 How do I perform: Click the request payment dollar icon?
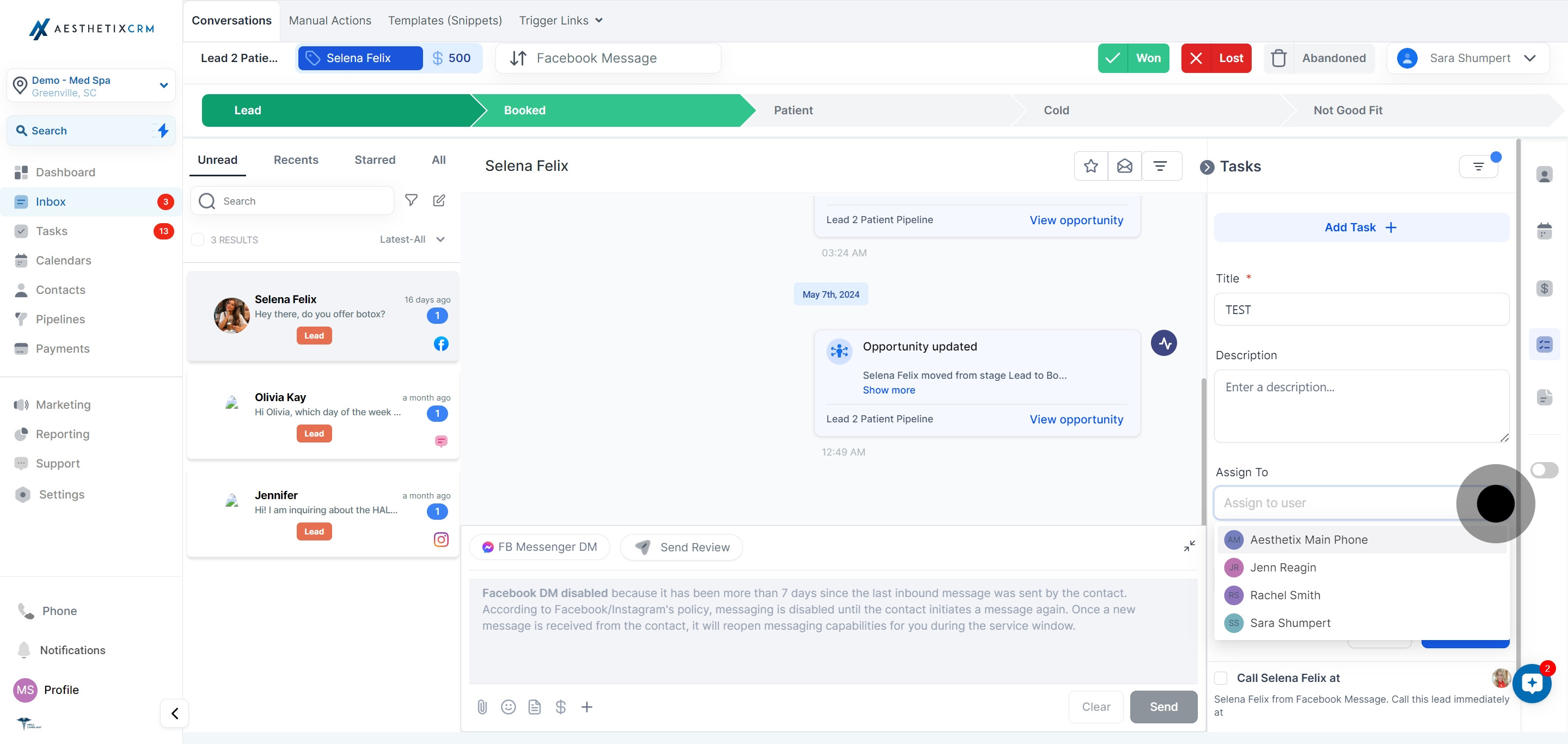(x=561, y=707)
